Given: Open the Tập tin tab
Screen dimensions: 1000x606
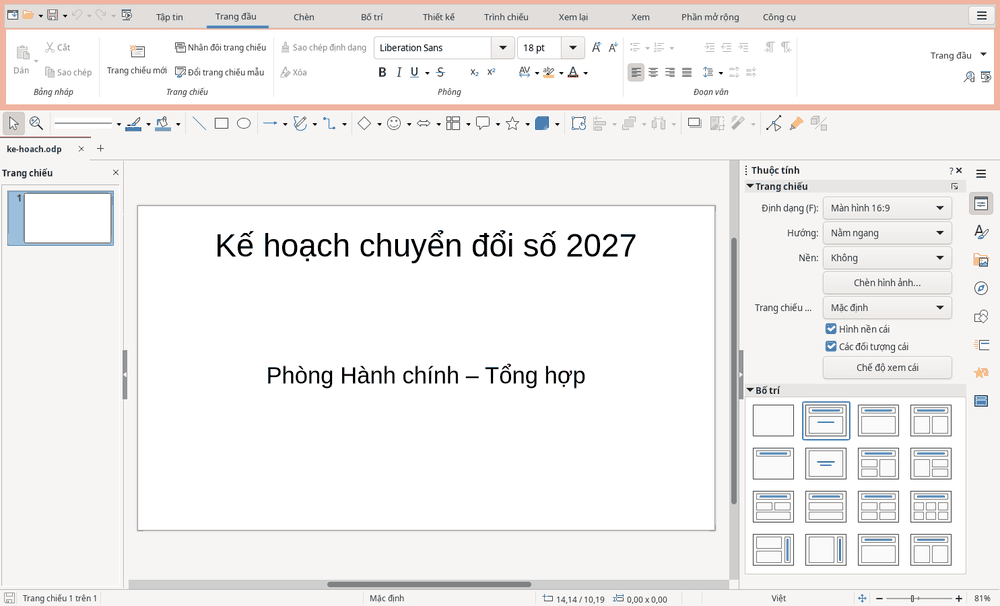Looking at the screenshot, I should click(169, 17).
